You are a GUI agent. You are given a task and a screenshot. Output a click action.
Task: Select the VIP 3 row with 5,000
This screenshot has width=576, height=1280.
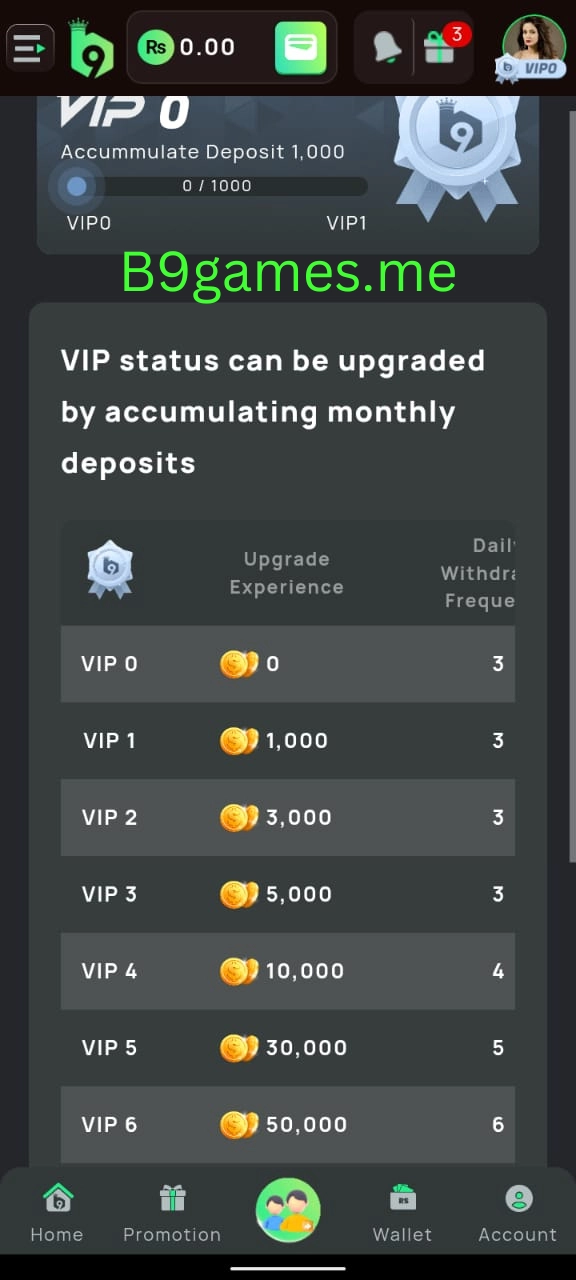288,894
